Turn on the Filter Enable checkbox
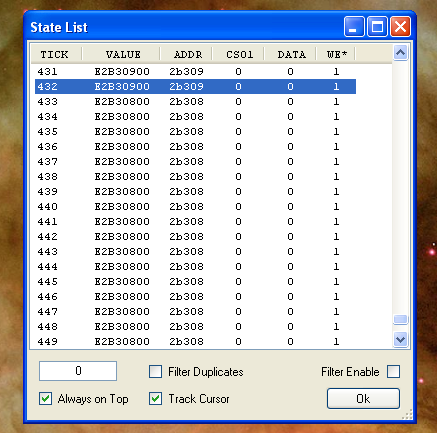The width and height of the screenshot is (437, 433). pyautogui.click(x=393, y=371)
